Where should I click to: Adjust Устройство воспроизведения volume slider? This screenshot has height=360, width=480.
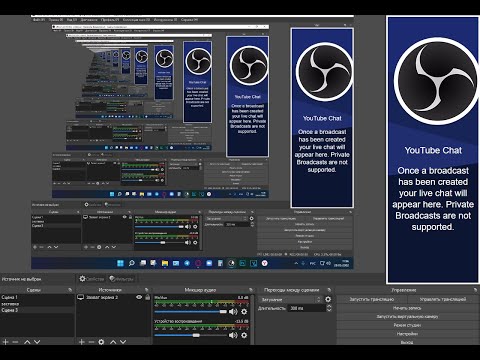[x=191, y=335]
